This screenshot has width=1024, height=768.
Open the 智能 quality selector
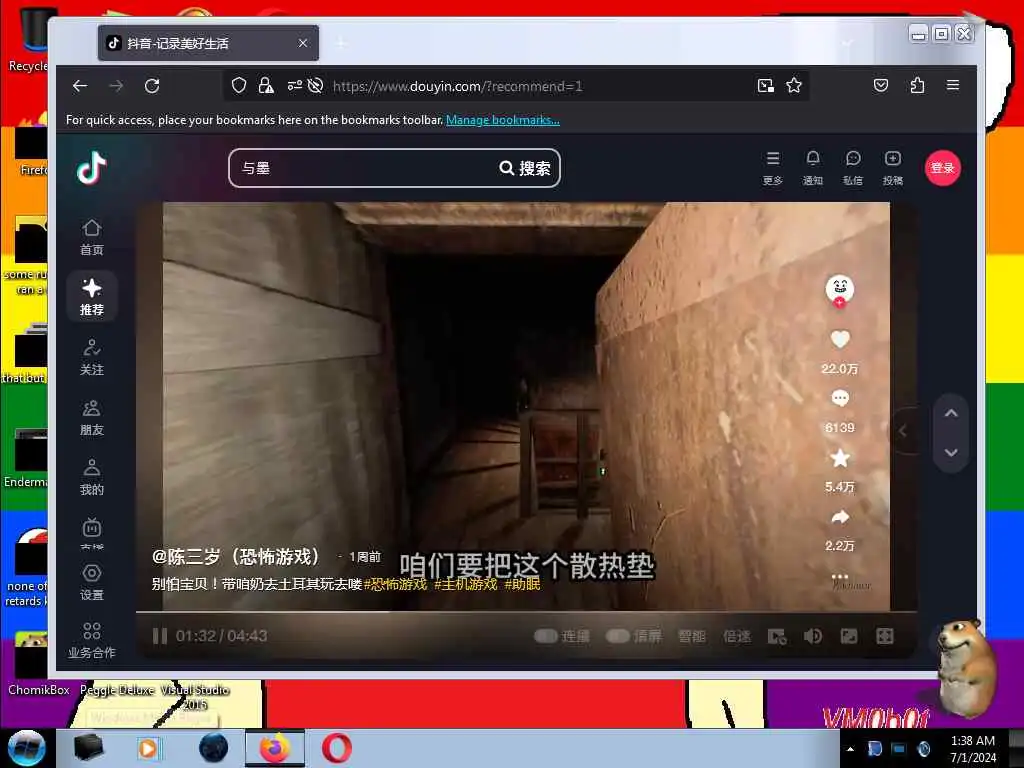tap(692, 636)
